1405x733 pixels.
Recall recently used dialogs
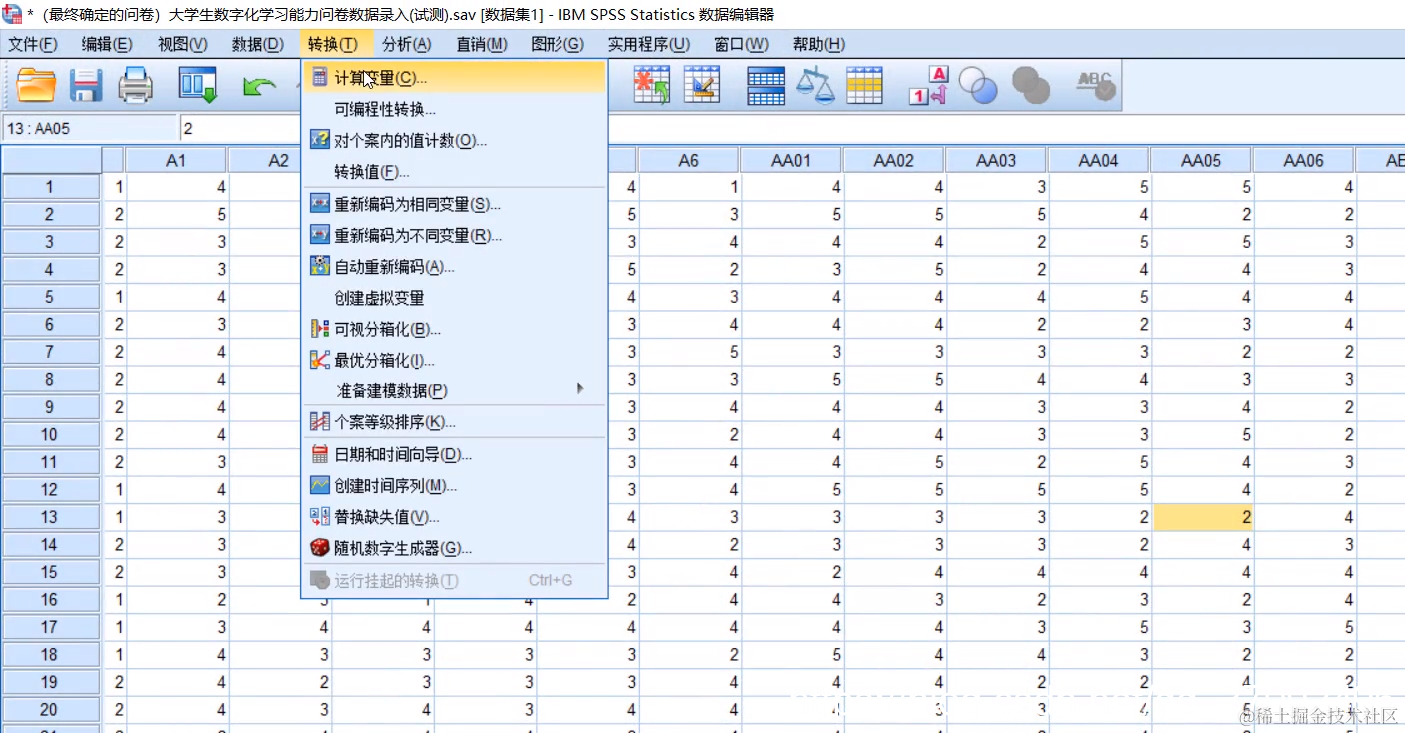[197, 86]
